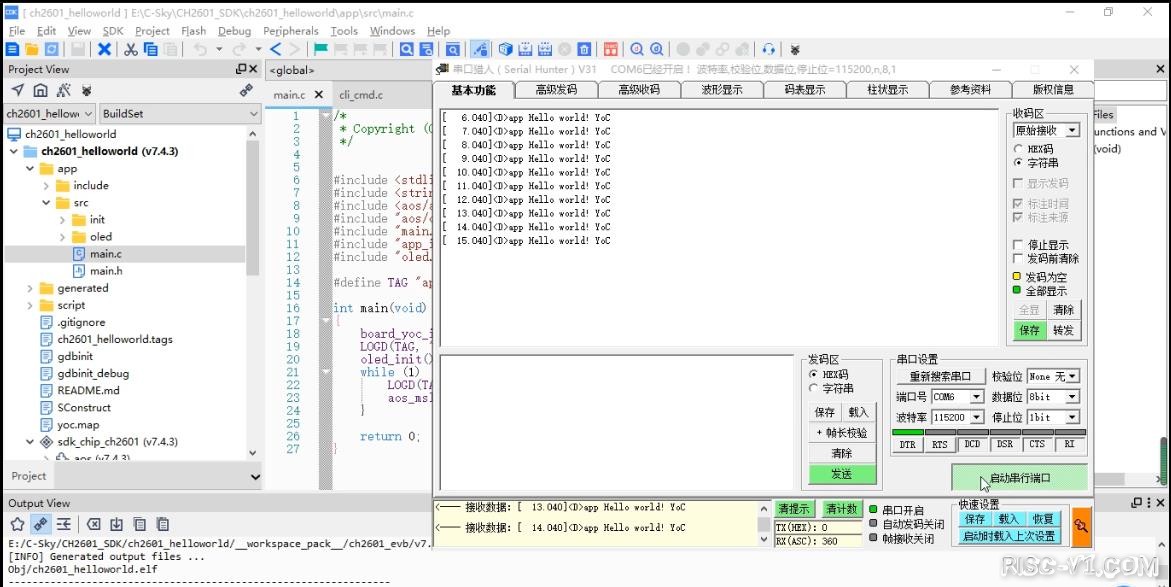Switch to the 波形显示 tab
Image resolution: width=1171 pixels, height=587 pixels.
click(x=721, y=90)
